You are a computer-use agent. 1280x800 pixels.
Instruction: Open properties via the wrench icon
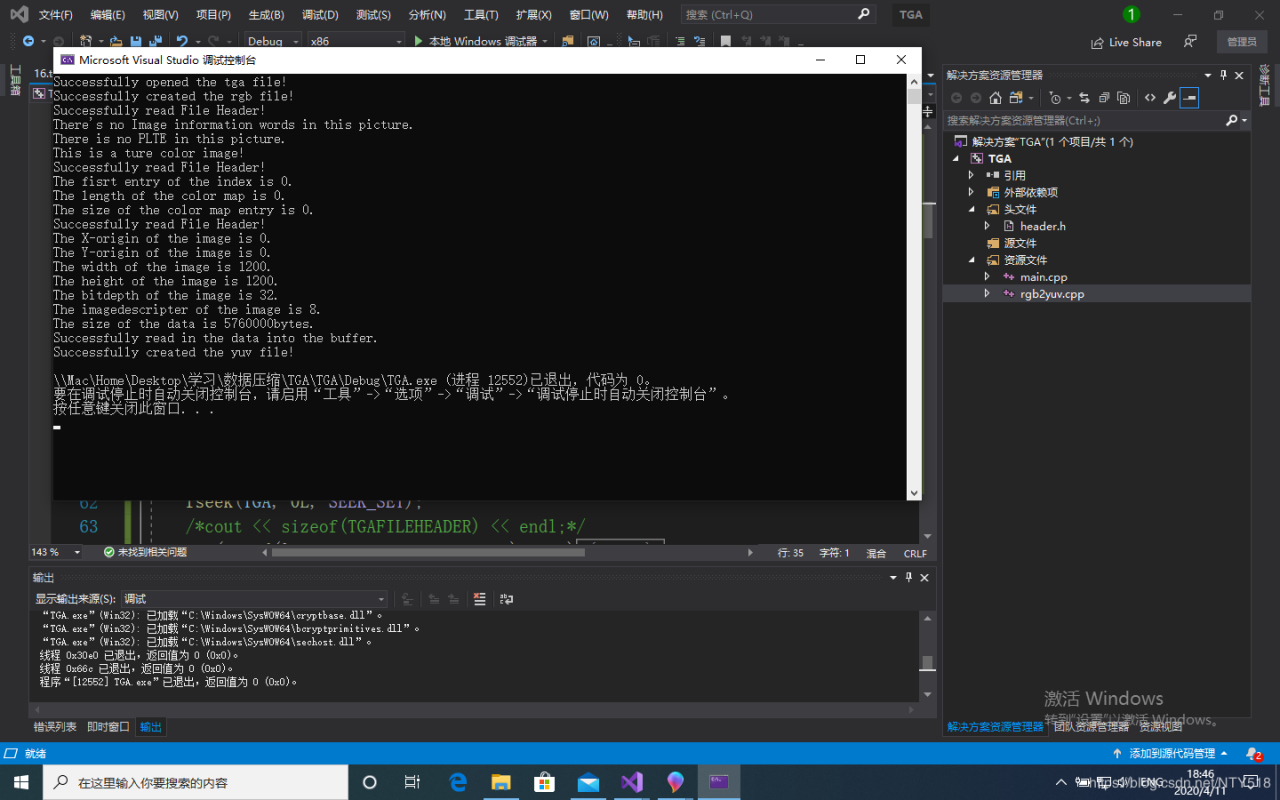point(1169,98)
